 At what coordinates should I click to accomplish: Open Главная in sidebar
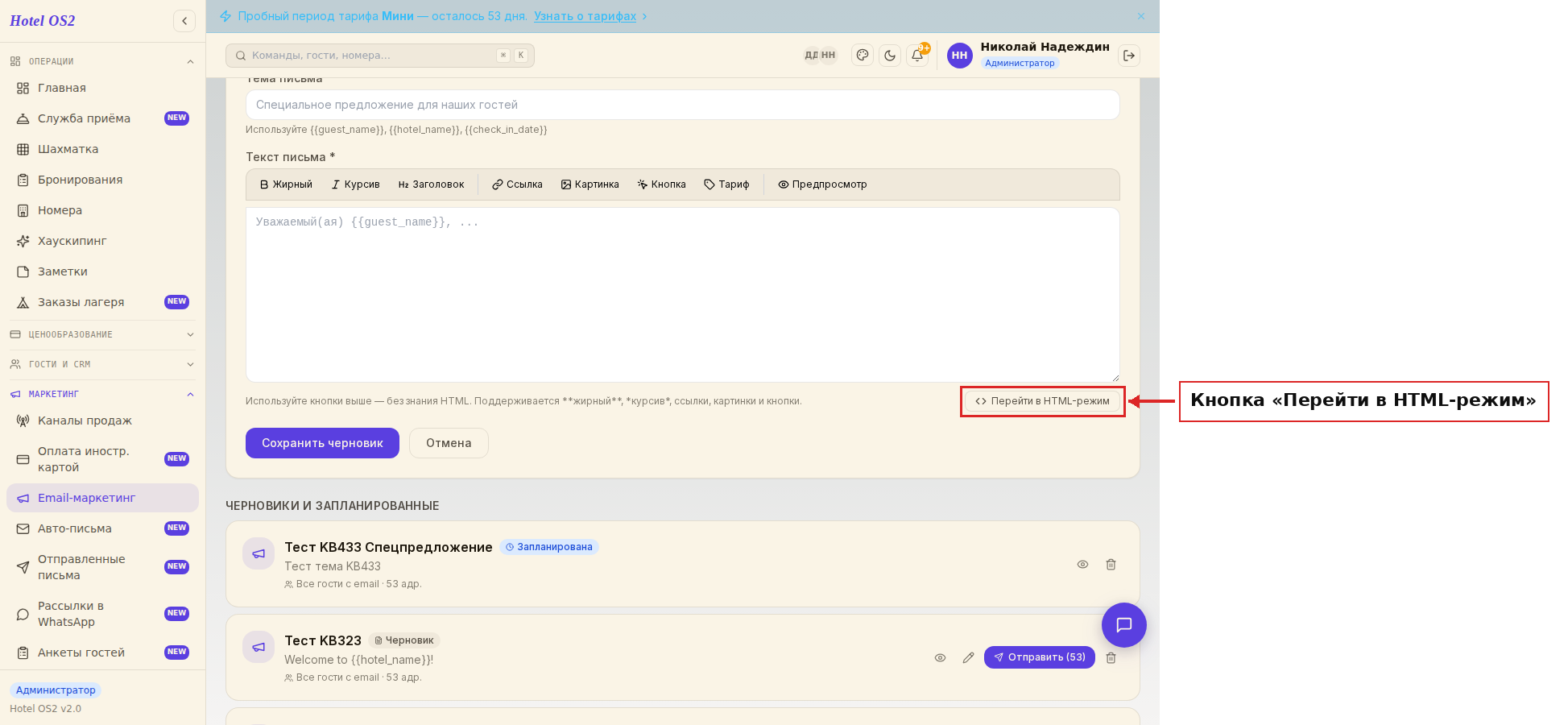102,88
